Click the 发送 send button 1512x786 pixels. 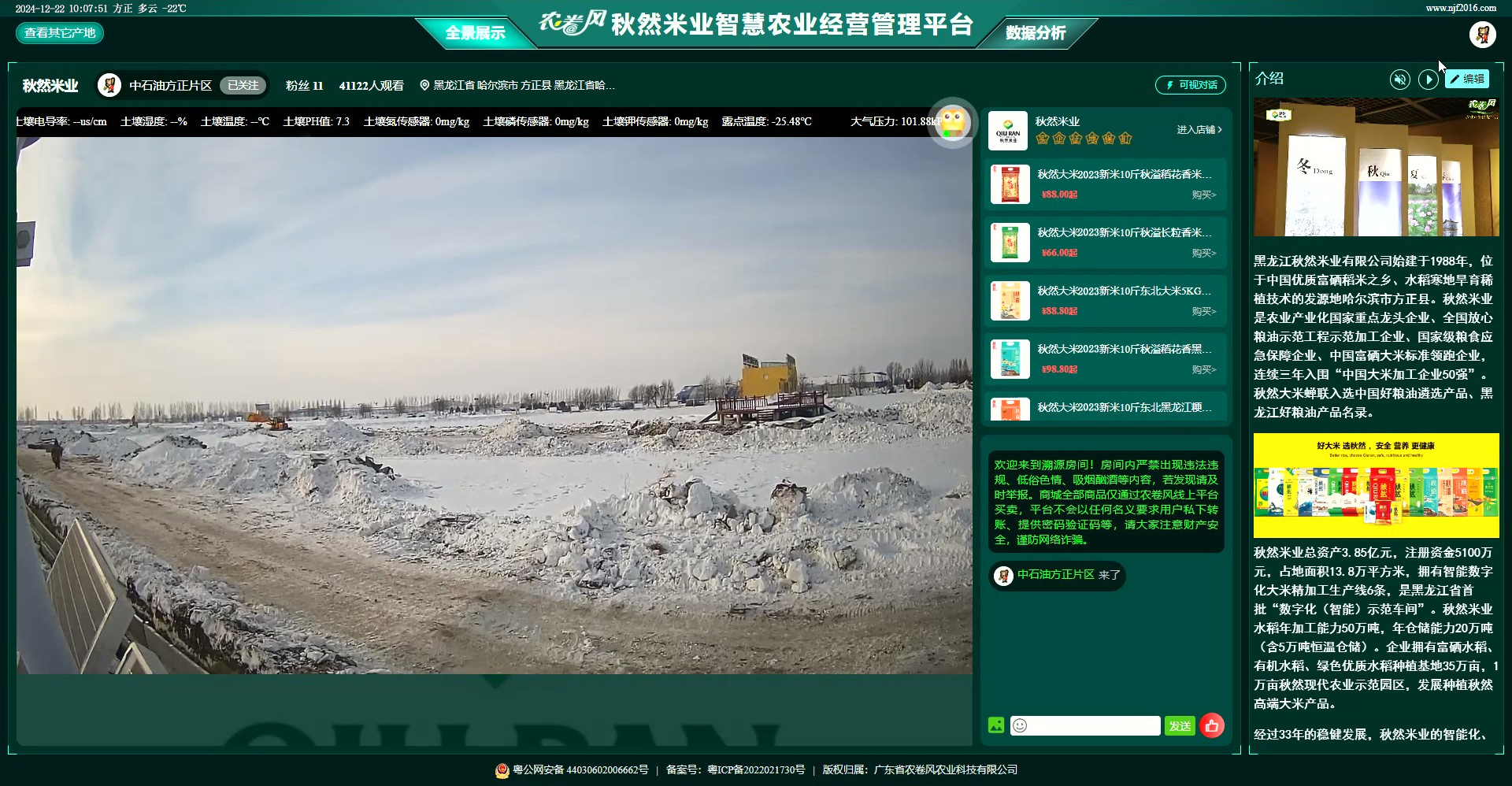[1180, 725]
